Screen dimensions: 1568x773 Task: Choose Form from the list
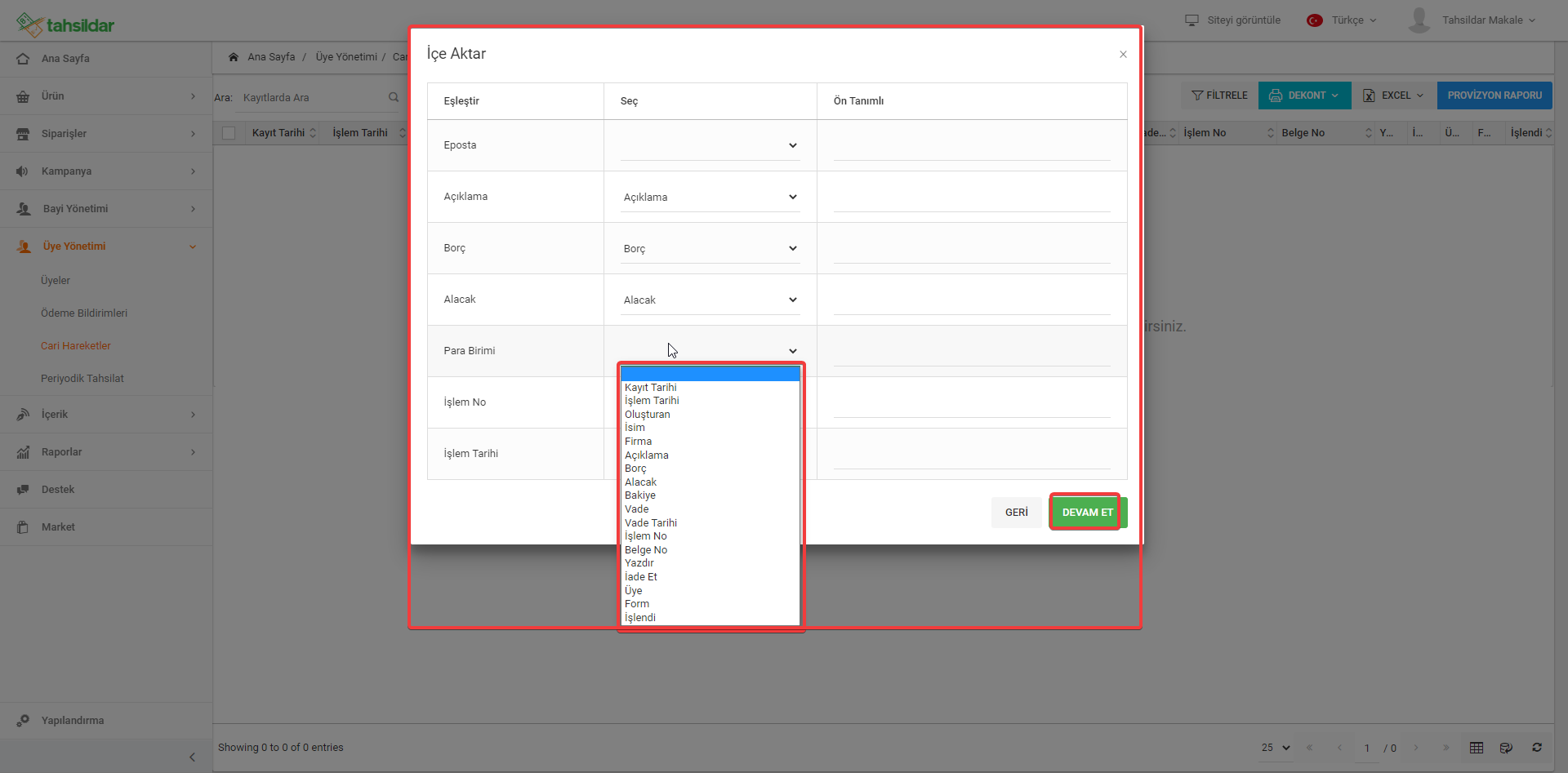pyautogui.click(x=710, y=604)
